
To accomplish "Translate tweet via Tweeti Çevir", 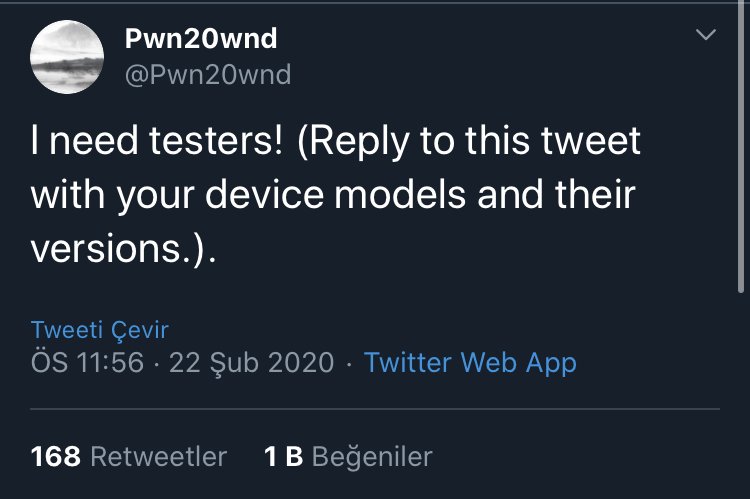I will (100, 330).
